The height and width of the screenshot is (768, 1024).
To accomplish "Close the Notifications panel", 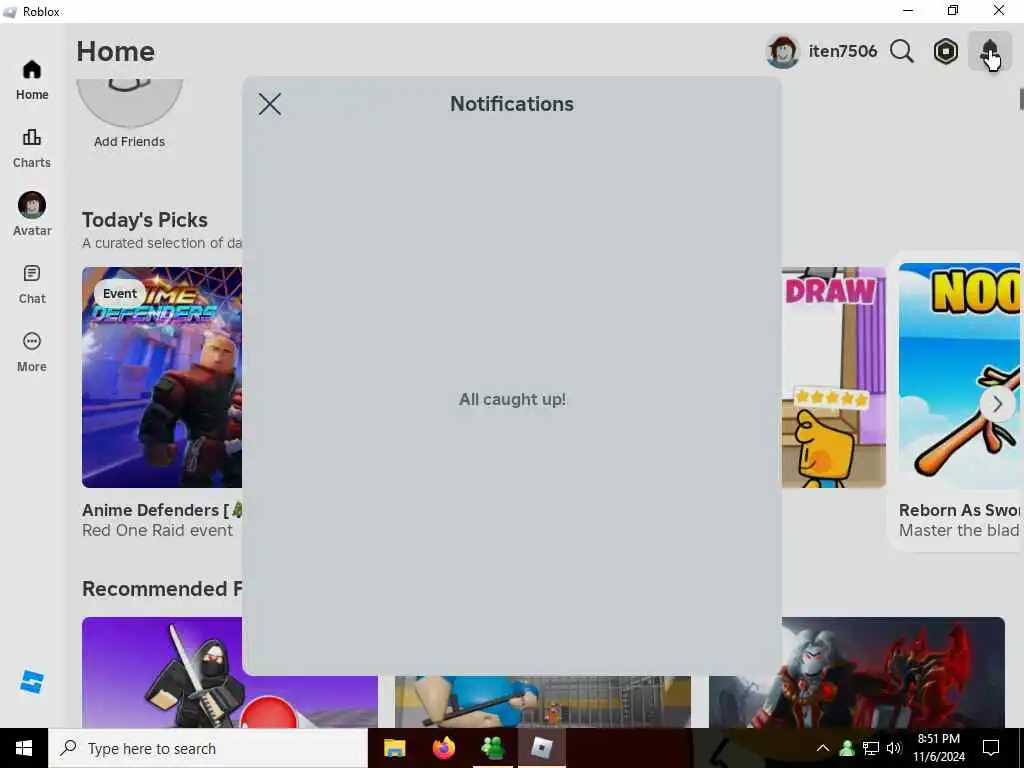I will coord(269,104).
